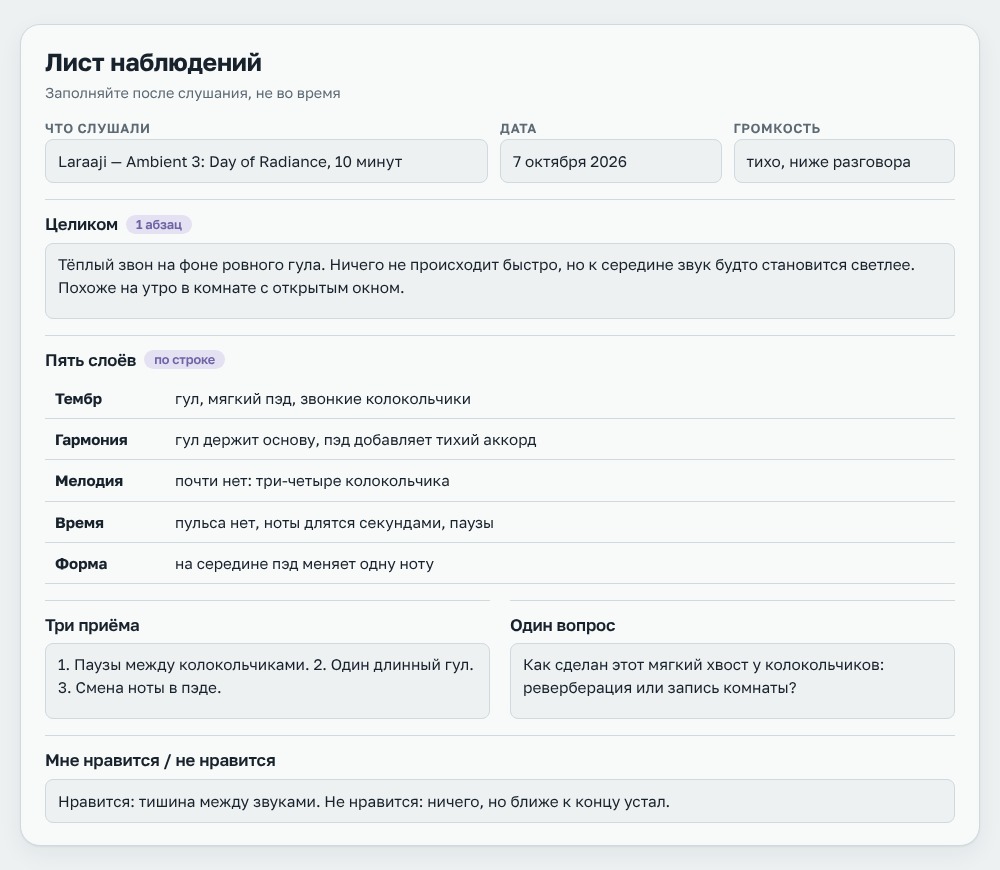Click the 'Мелодия' row label
Screen dimensions: 1000x870
(x=89, y=481)
